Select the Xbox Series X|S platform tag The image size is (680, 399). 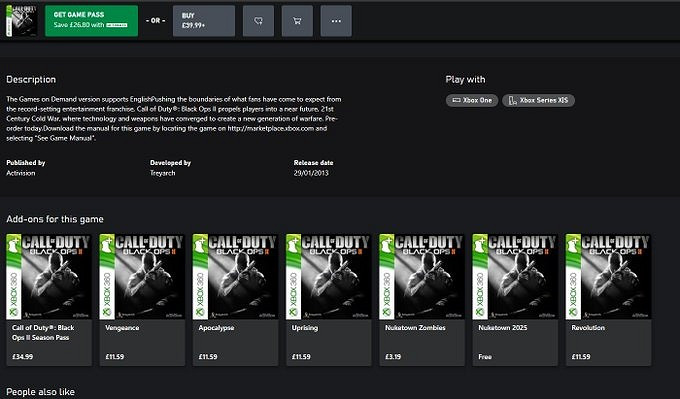click(538, 100)
